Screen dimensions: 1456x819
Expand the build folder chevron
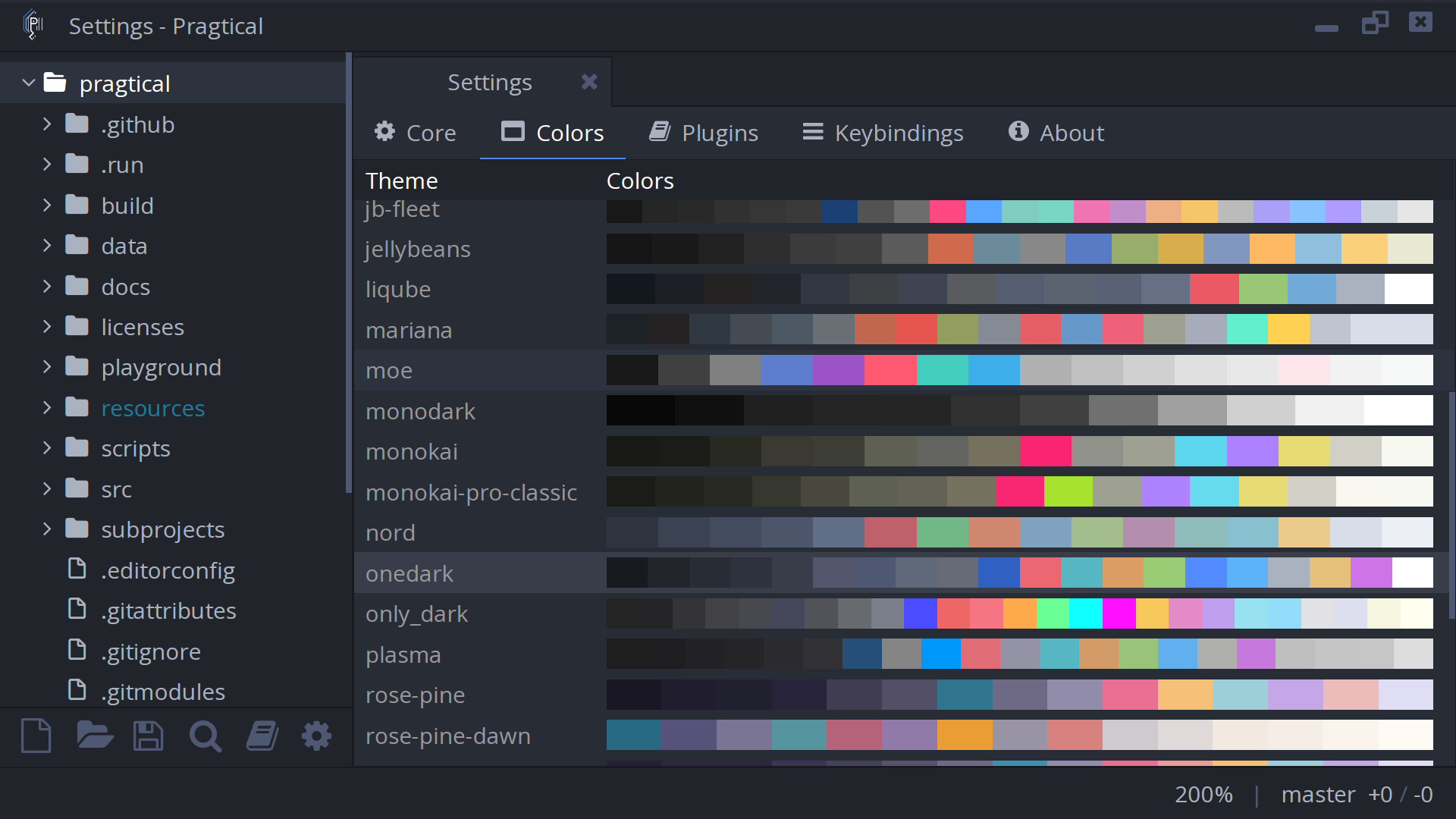click(47, 205)
